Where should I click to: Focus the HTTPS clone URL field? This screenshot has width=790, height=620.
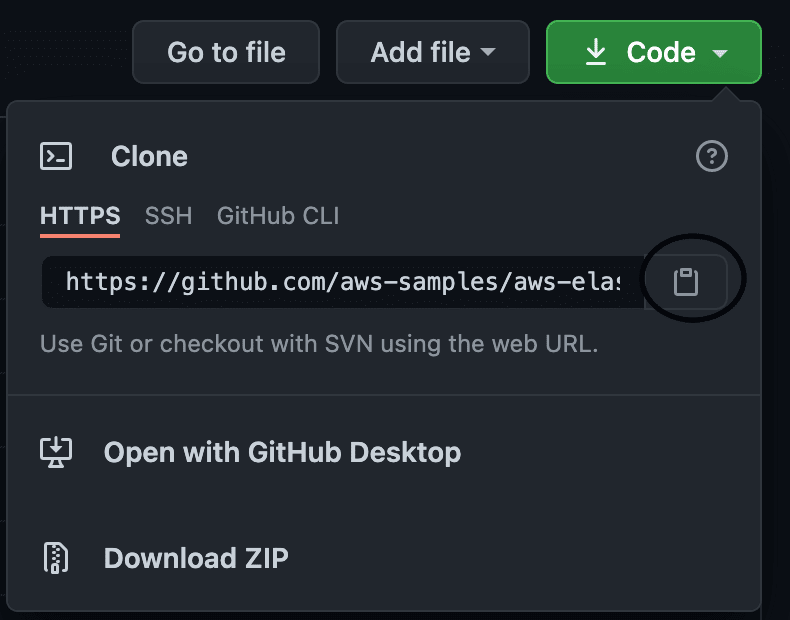coord(343,282)
